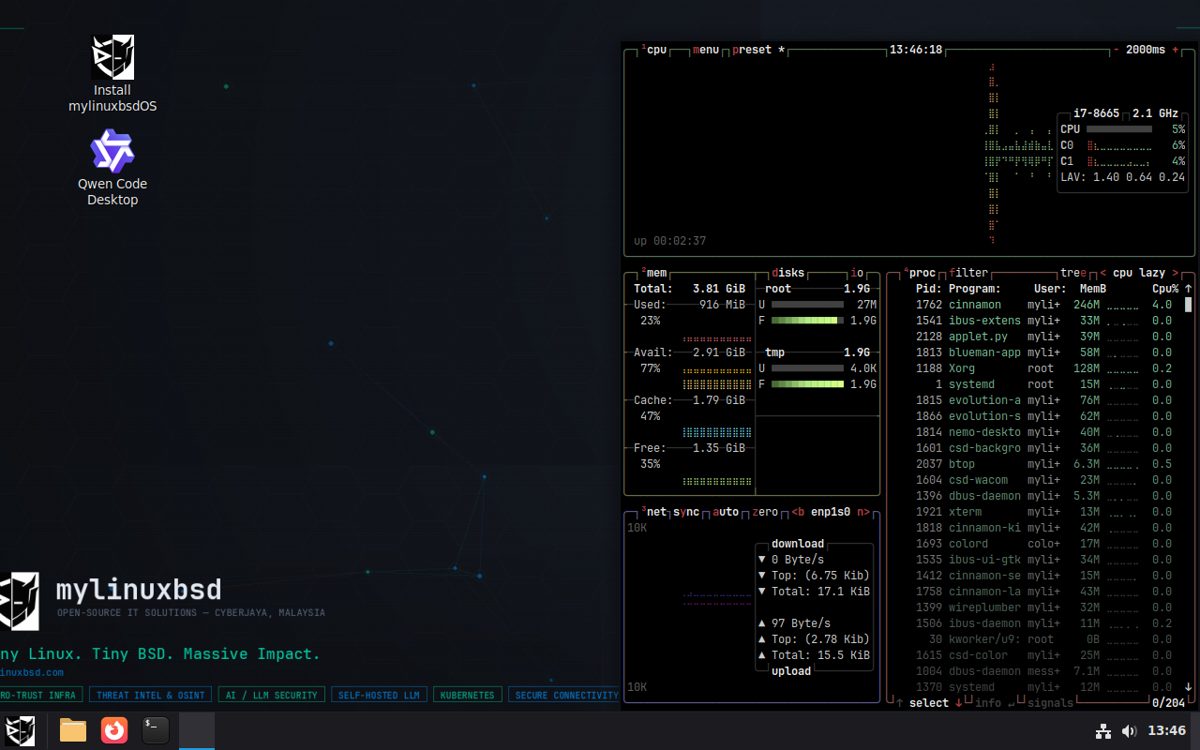
Task: Open the 13:46 taskbar clock
Action: pos(1167,731)
